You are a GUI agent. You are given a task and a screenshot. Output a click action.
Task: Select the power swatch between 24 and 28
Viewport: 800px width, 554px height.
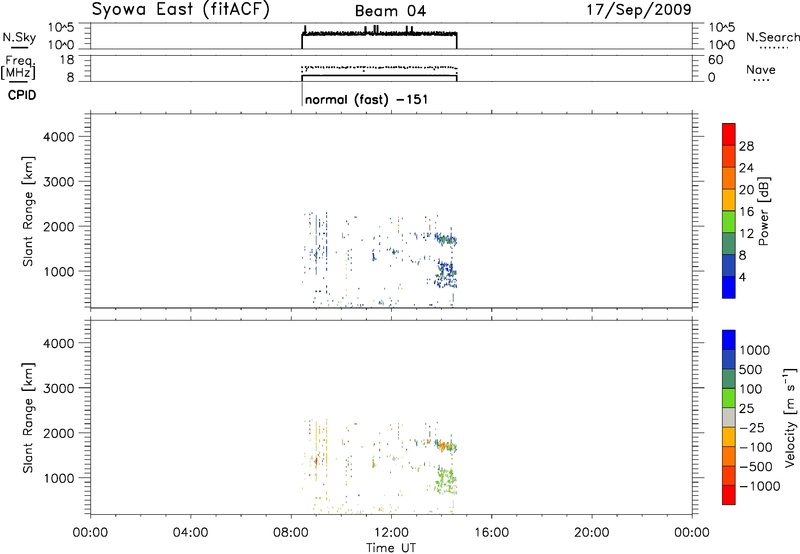[729, 156]
